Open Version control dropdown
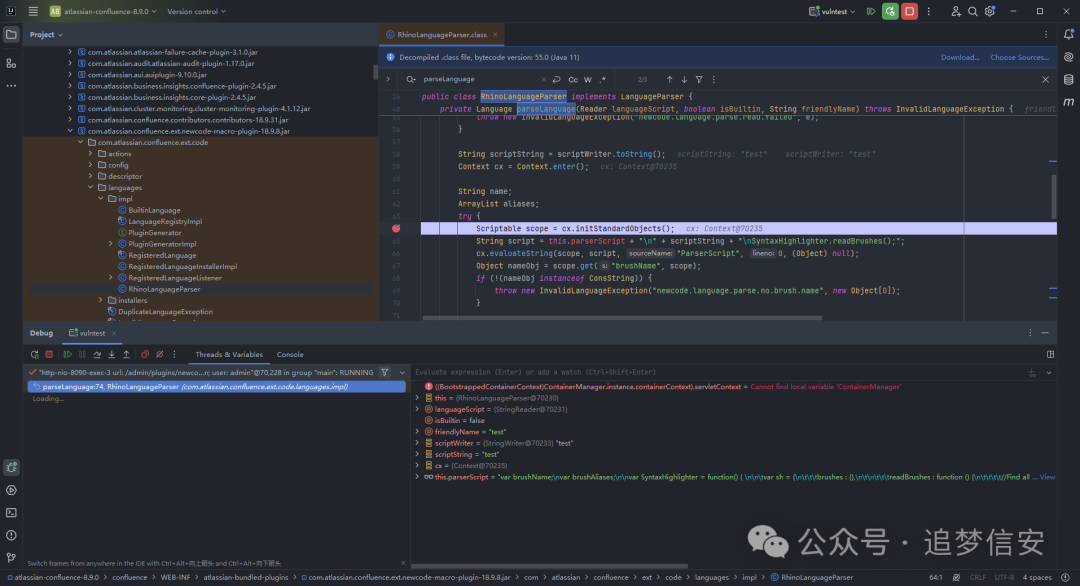This screenshot has width=1080, height=586. [x=196, y=11]
